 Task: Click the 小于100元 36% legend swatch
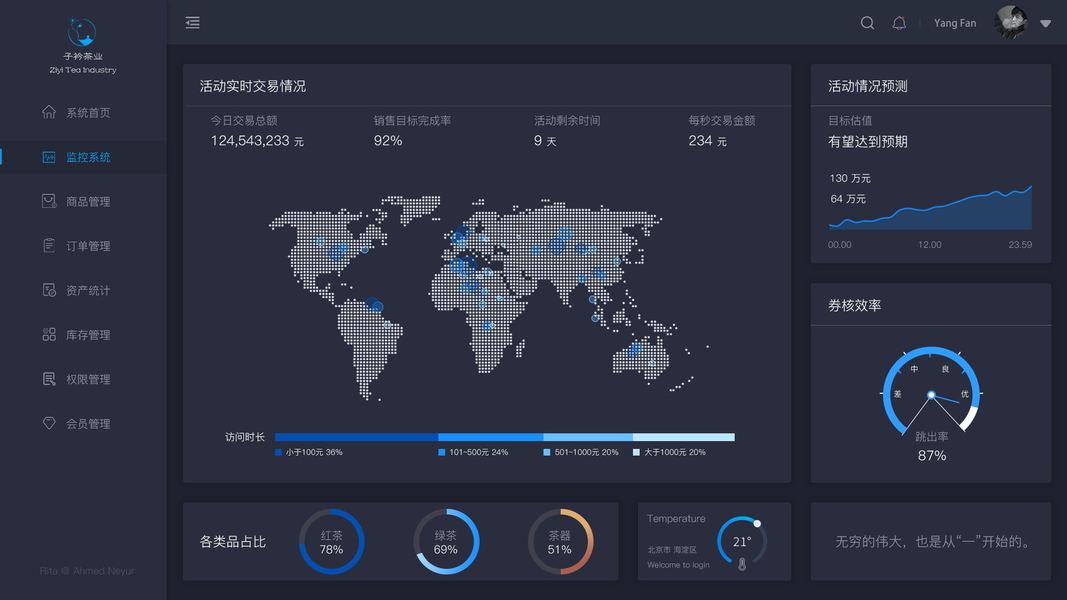click(278, 452)
